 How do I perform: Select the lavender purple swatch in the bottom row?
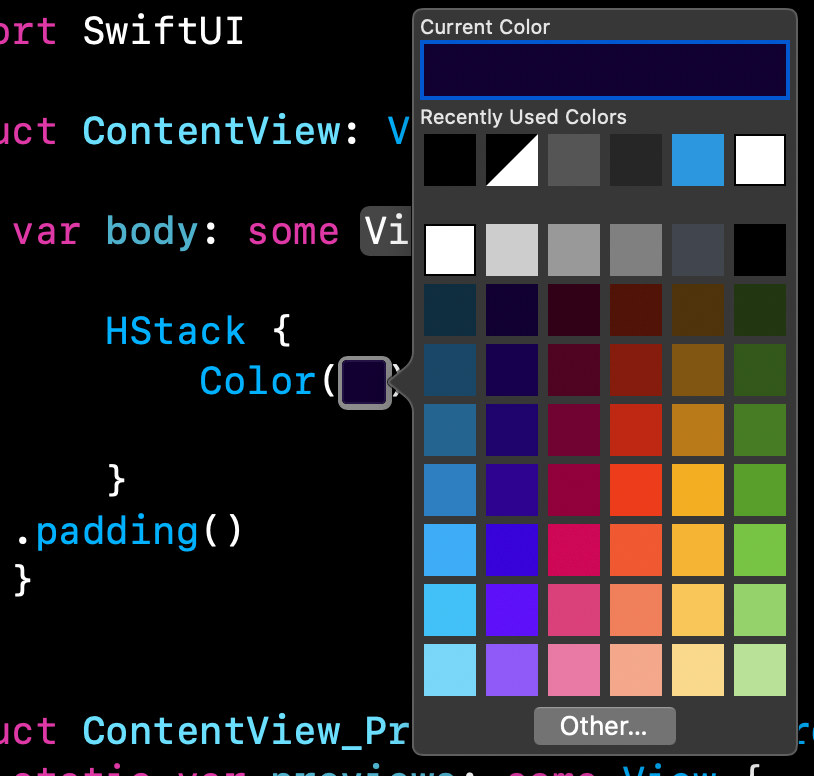(x=511, y=670)
